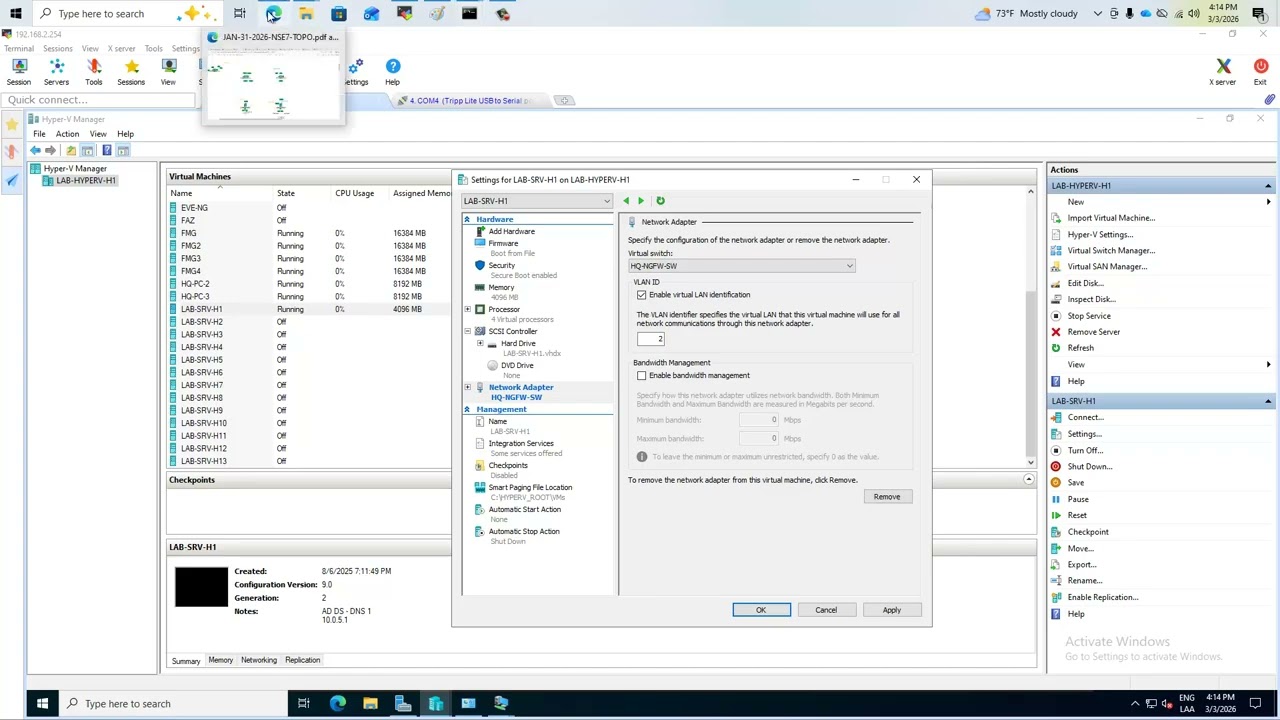Image resolution: width=1280 pixels, height=720 pixels.
Task: Open Smart Paging File Location item
Action: (530, 487)
